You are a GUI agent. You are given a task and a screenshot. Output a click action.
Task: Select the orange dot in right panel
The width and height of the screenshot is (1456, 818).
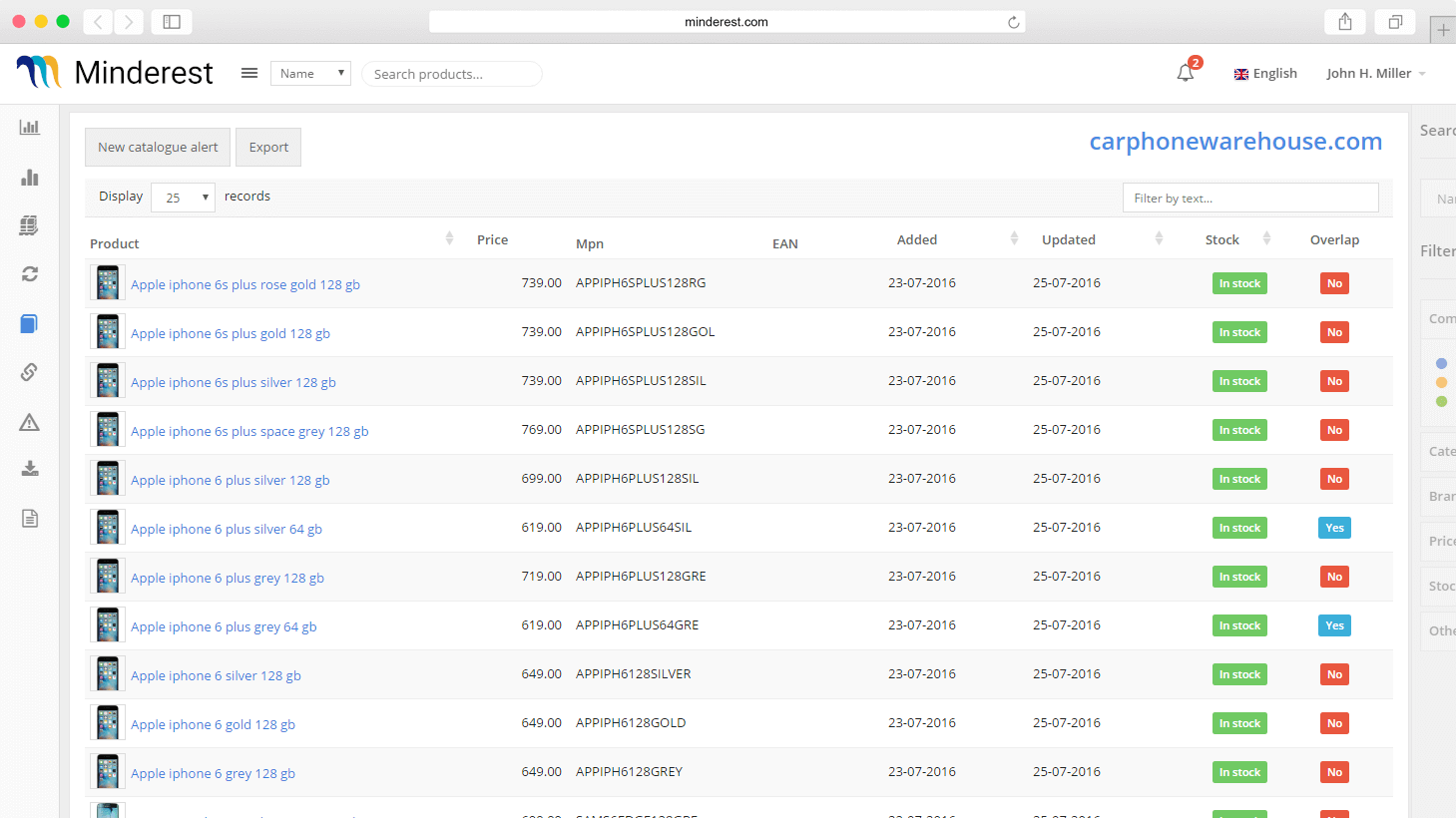[x=1441, y=382]
